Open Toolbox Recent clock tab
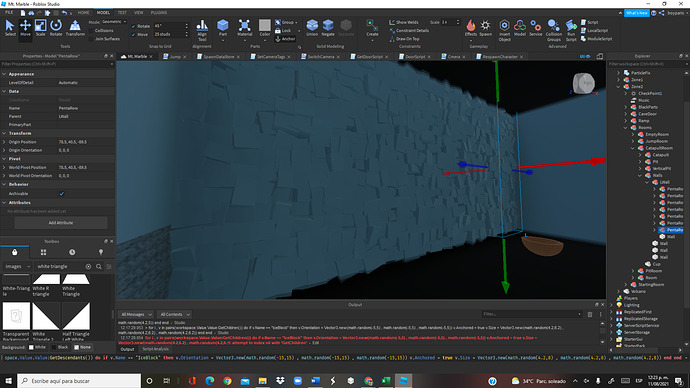 tap(72, 252)
